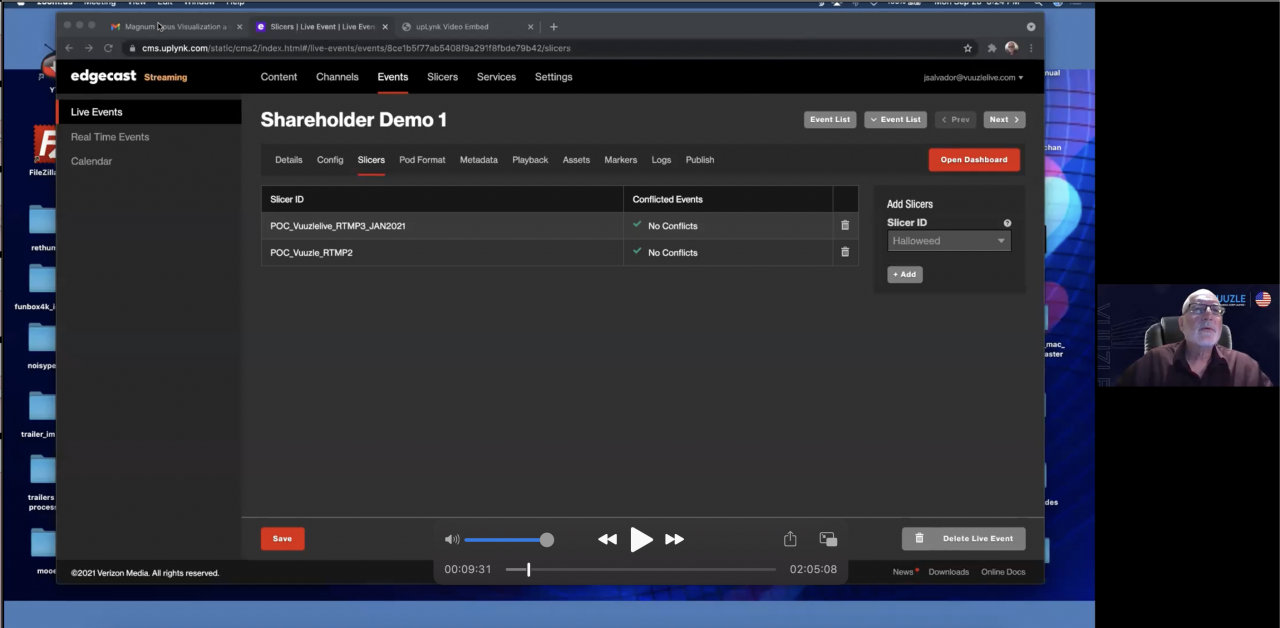Click trash icon for POC_Vuuzle_RTMP2
Viewport: 1280px width, 628px height.
845,252
